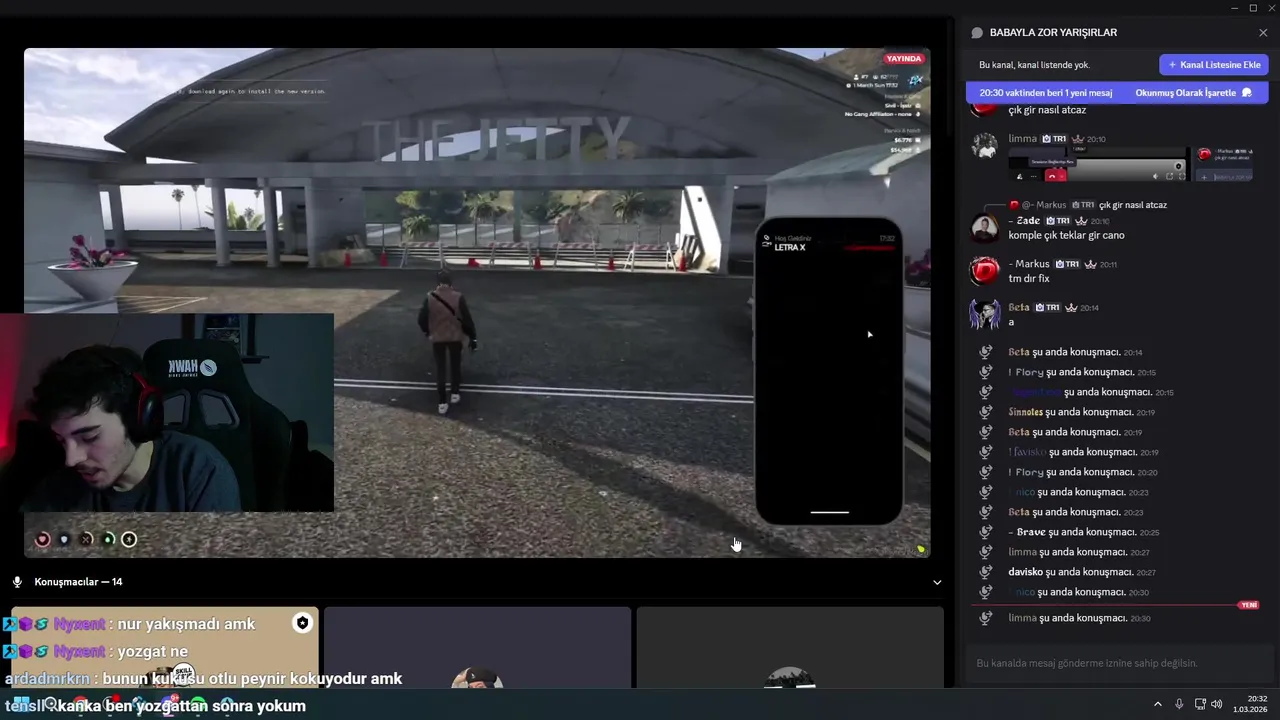Viewport: 1280px width, 720px height.
Task: Collapse the Konuşmacılar speakers section chevron
Action: coord(937,582)
